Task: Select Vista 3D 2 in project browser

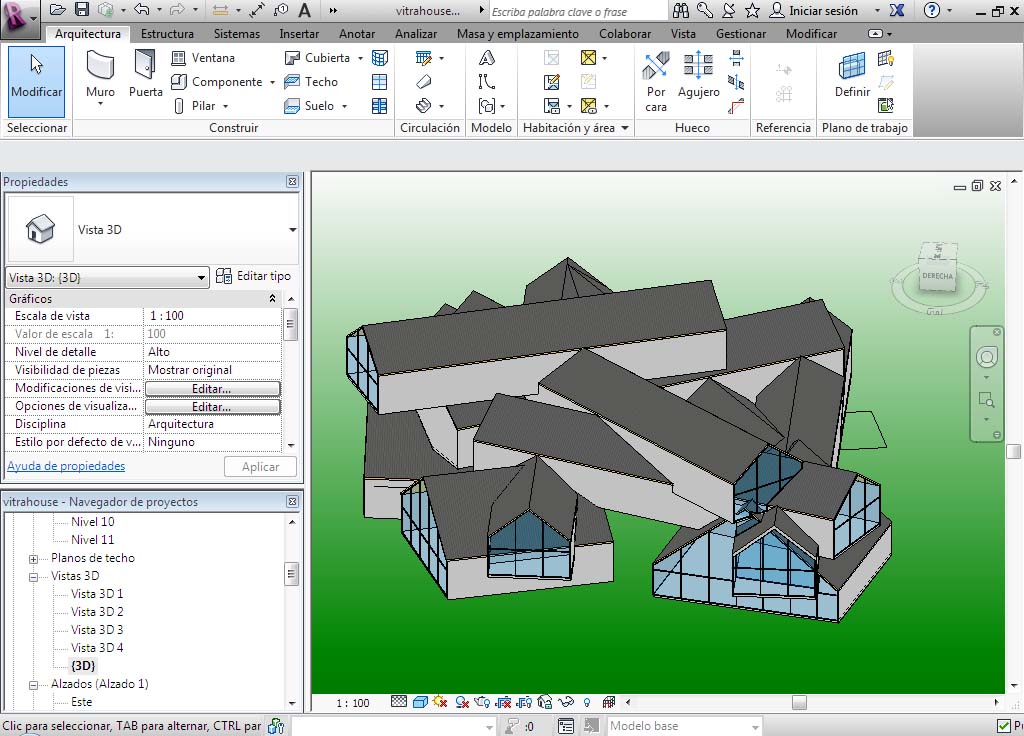Action: [97, 612]
